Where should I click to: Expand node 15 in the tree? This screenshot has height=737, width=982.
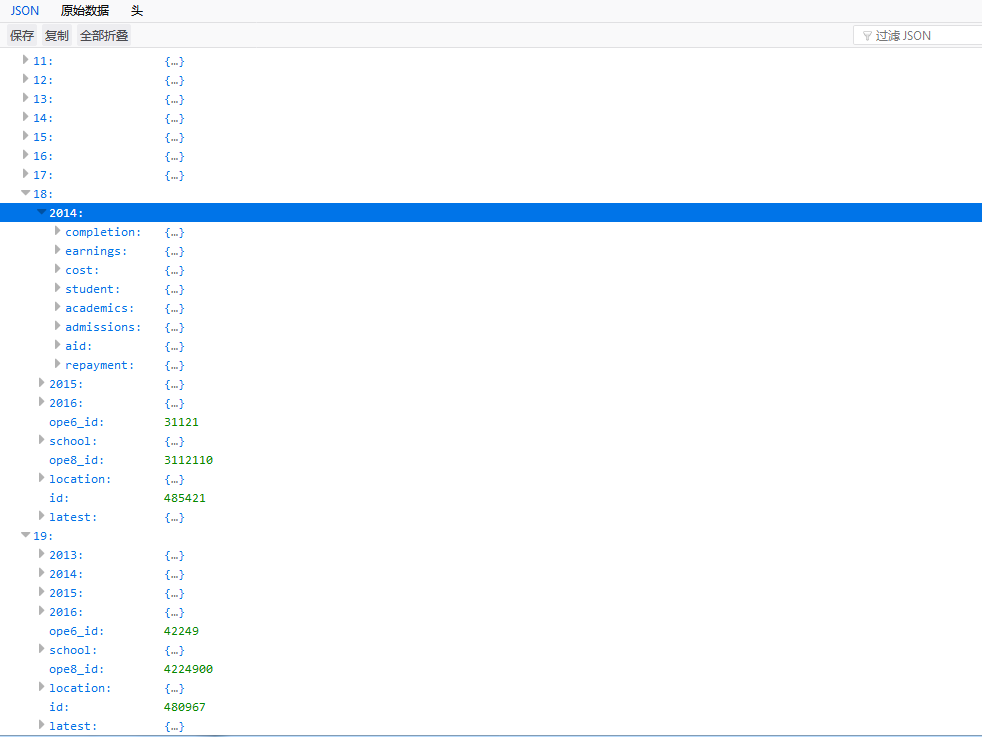pyautogui.click(x=25, y=135)
